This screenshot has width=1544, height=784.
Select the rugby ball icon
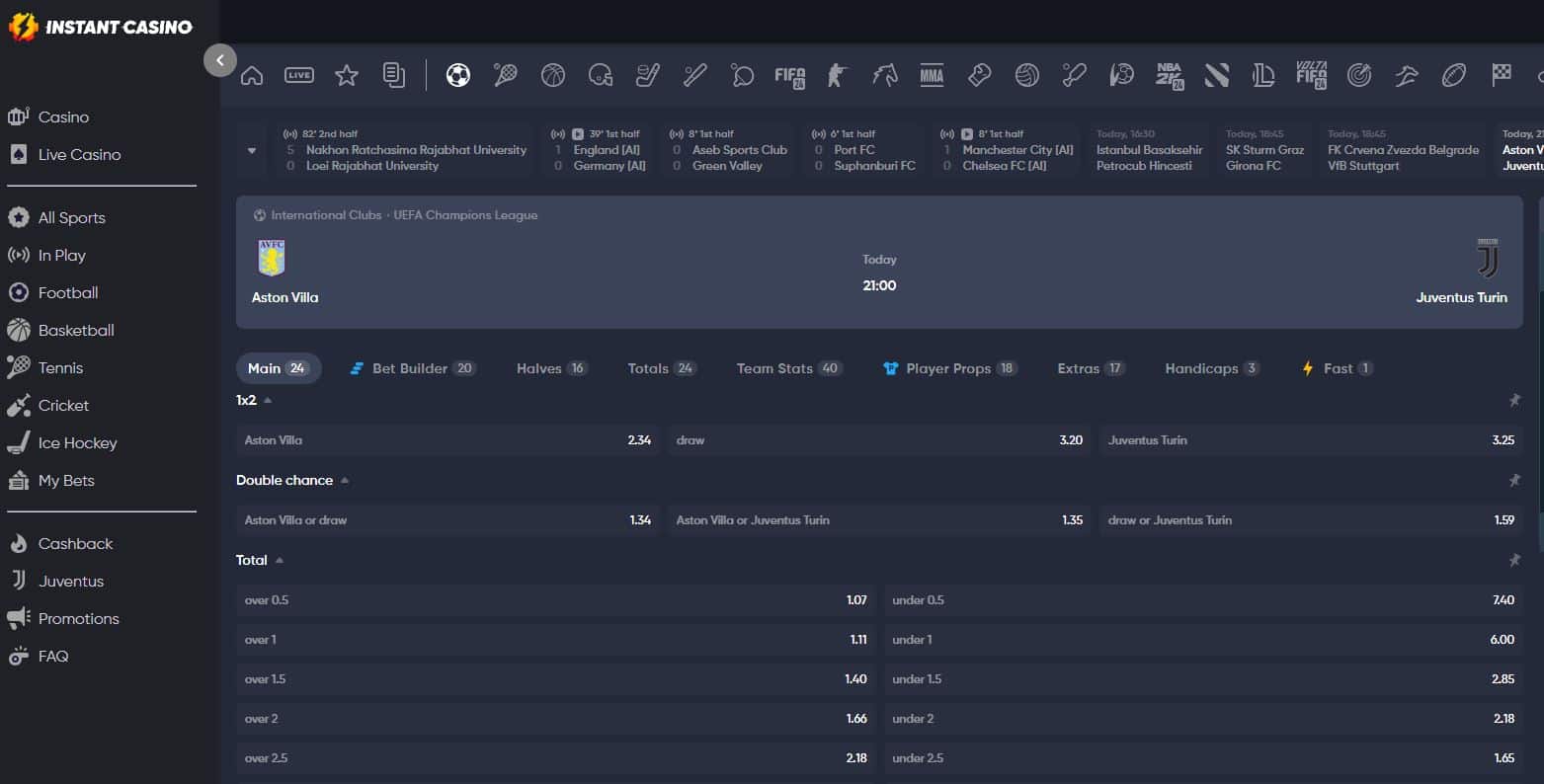click(1454, 75)
